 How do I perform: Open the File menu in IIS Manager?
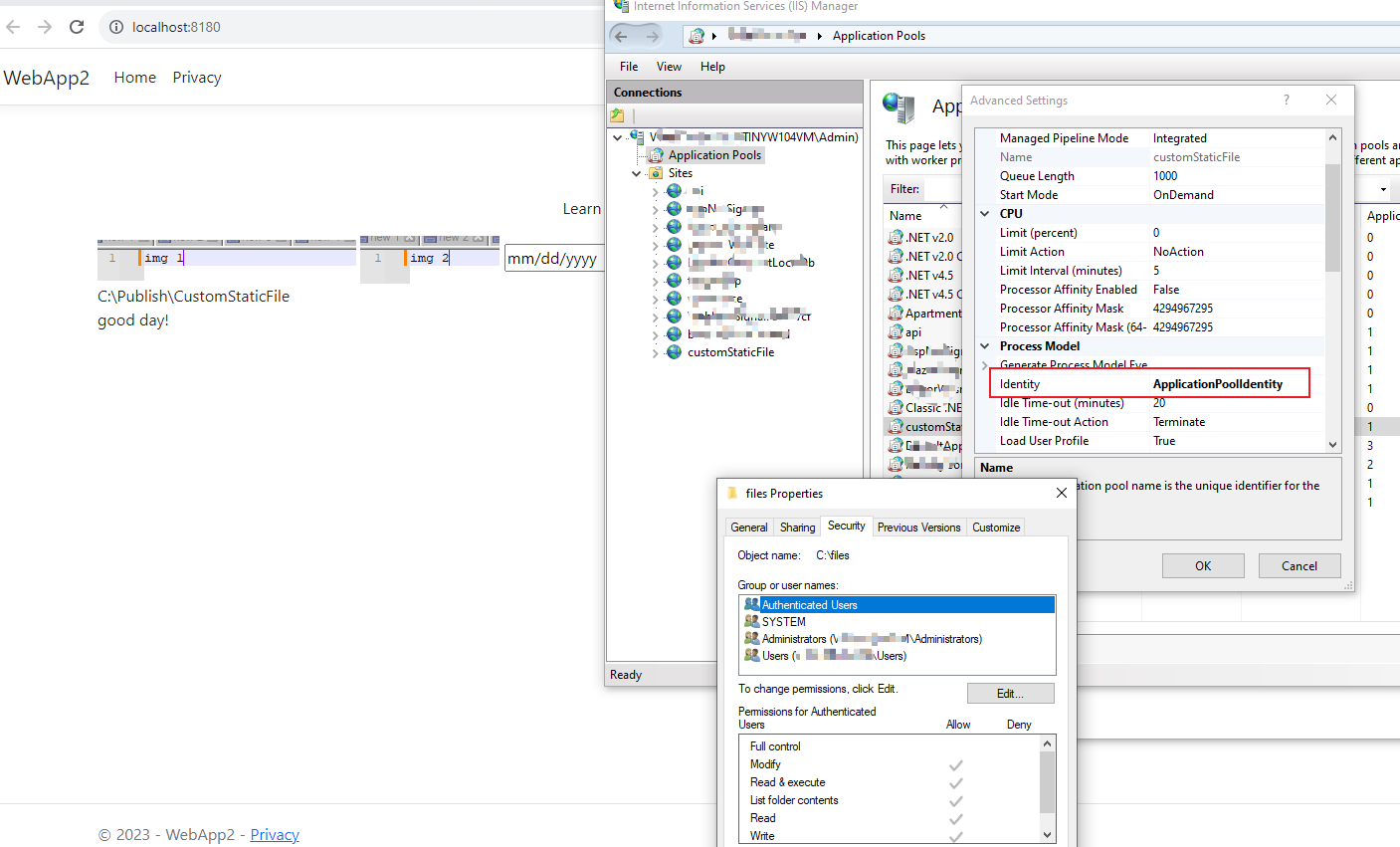pyautogui.click(x=629, y=67)
